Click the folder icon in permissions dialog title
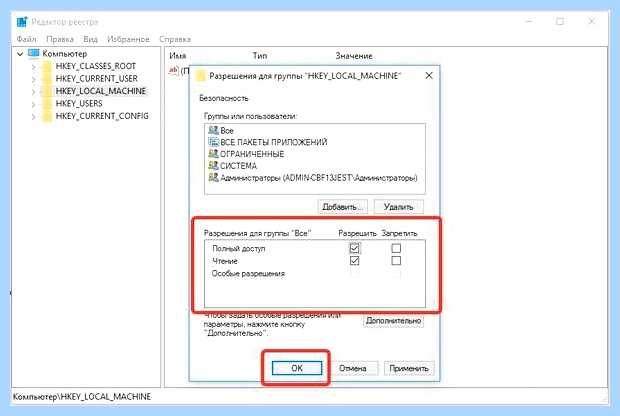 coord(201,76)
